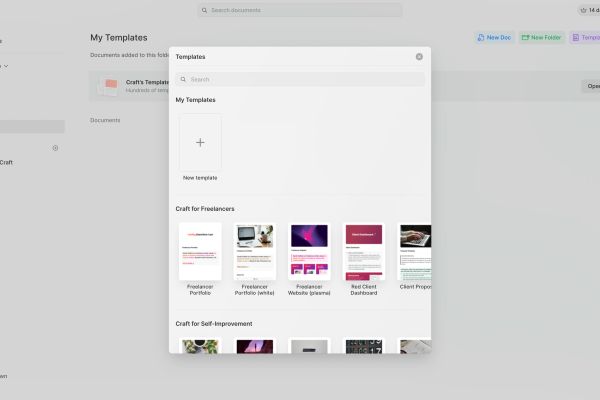Click the magnifier icon in Search documents bar
The image size is (600, 400).
(x=204, y=10)
